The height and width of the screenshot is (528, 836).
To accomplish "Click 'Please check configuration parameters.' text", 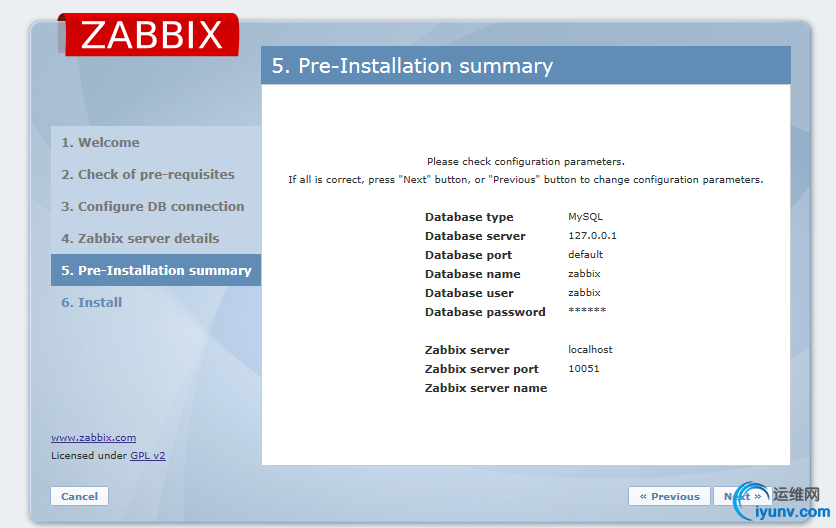I will (526, 162).
